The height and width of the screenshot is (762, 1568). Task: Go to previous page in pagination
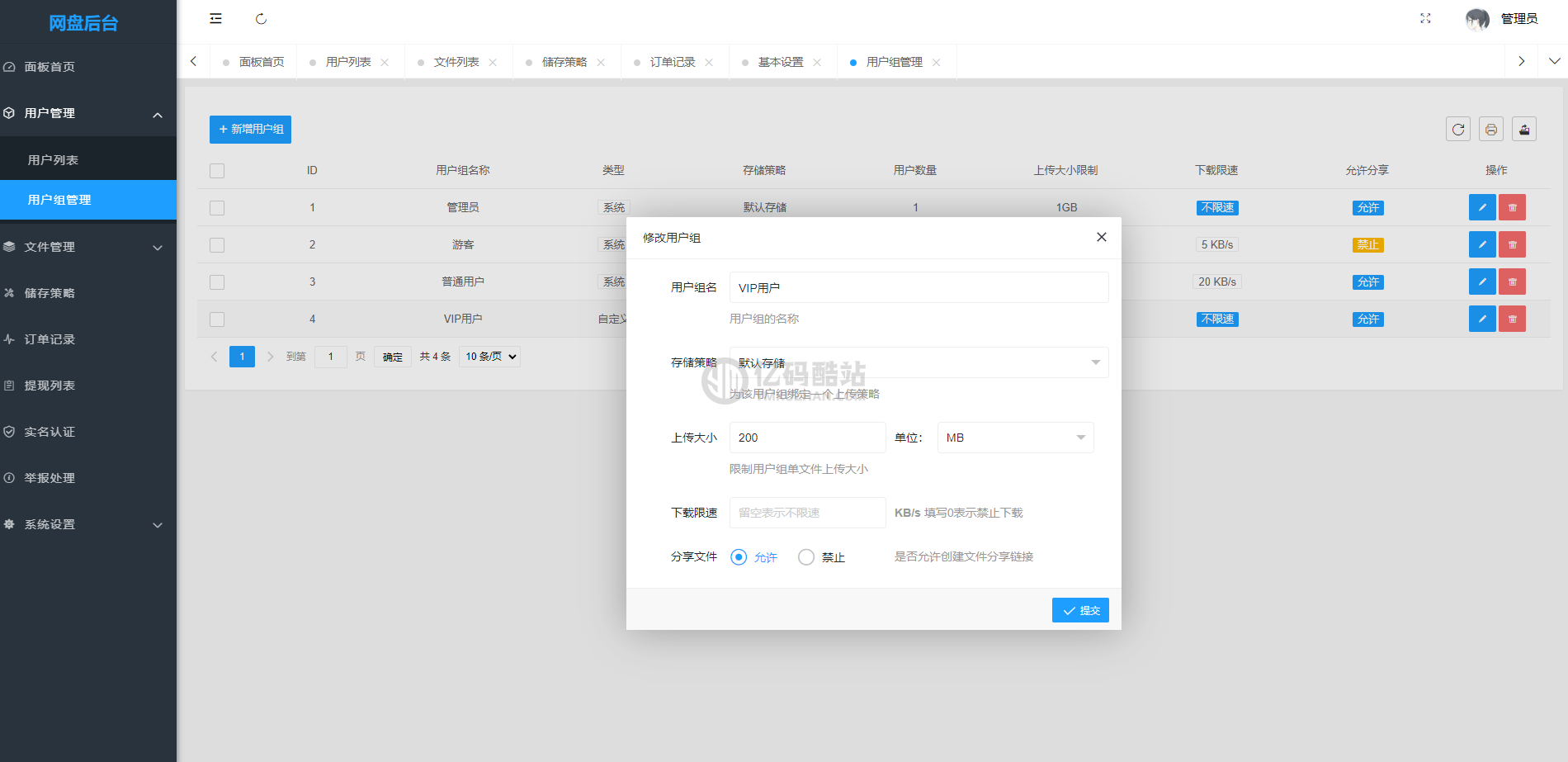214,357
